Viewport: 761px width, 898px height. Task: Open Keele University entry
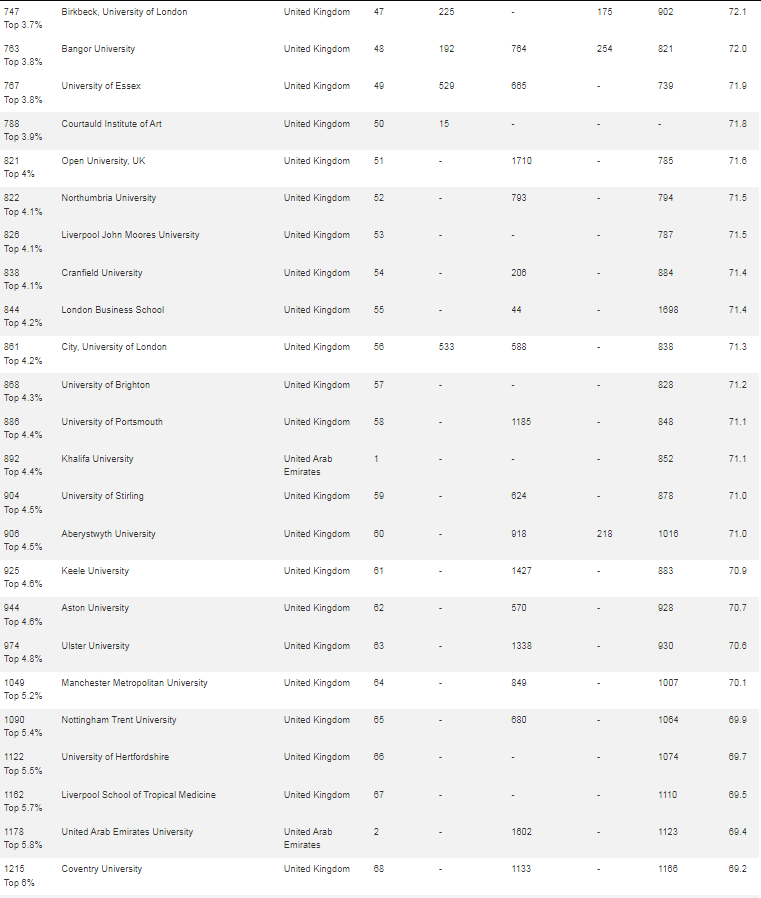[95, 571]
